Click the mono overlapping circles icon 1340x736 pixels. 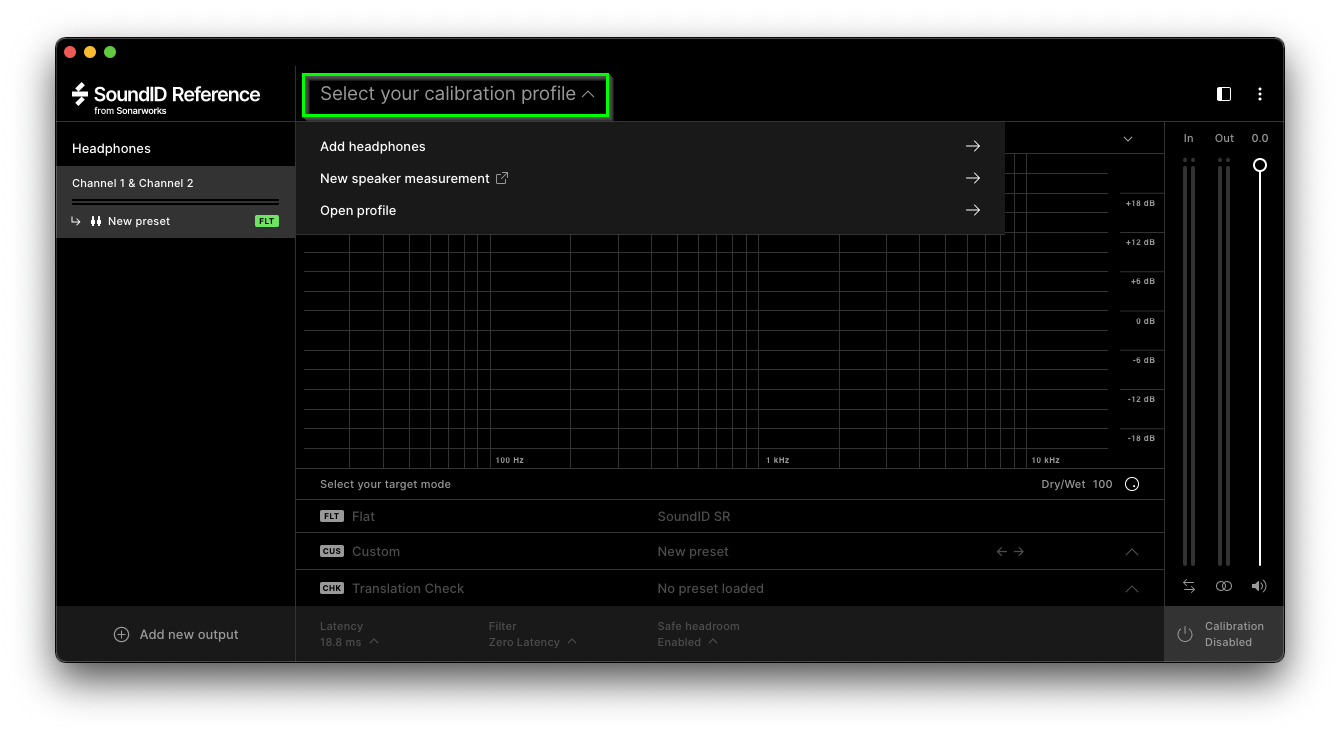[1224, 586]
